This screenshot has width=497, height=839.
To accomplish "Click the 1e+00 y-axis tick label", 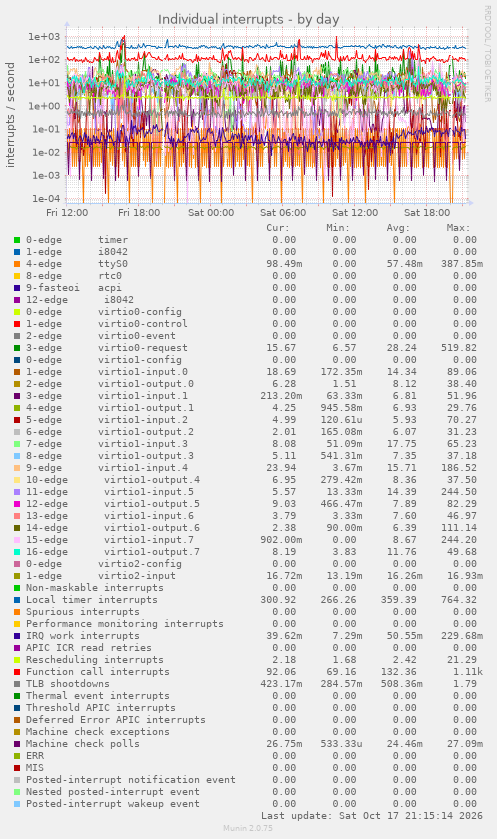I will click(x=44, y=106).
